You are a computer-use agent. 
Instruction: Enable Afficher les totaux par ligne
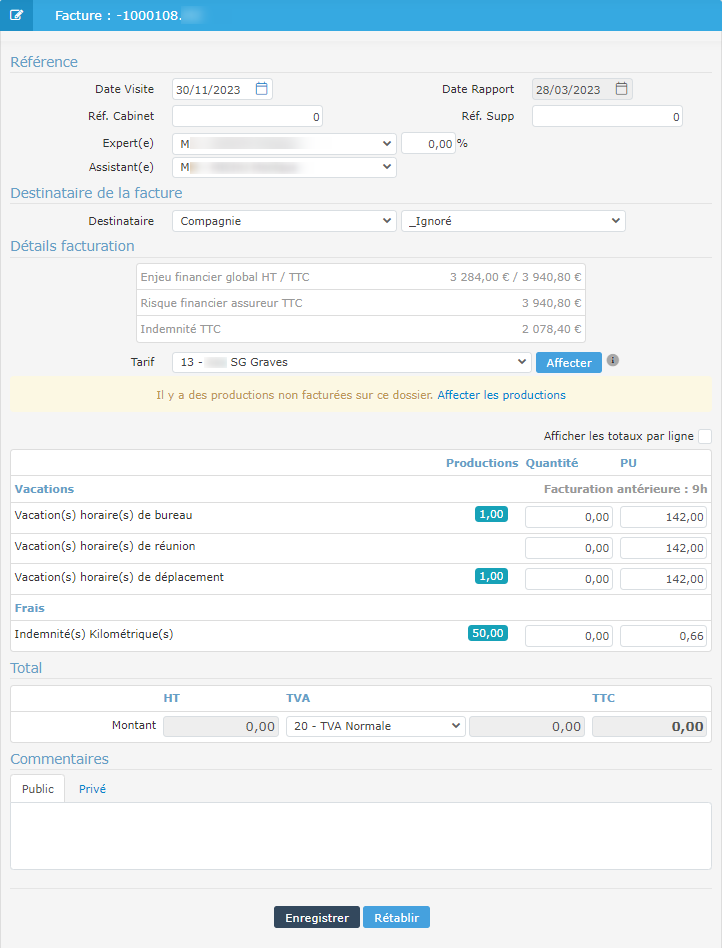[x=705, y=436]
